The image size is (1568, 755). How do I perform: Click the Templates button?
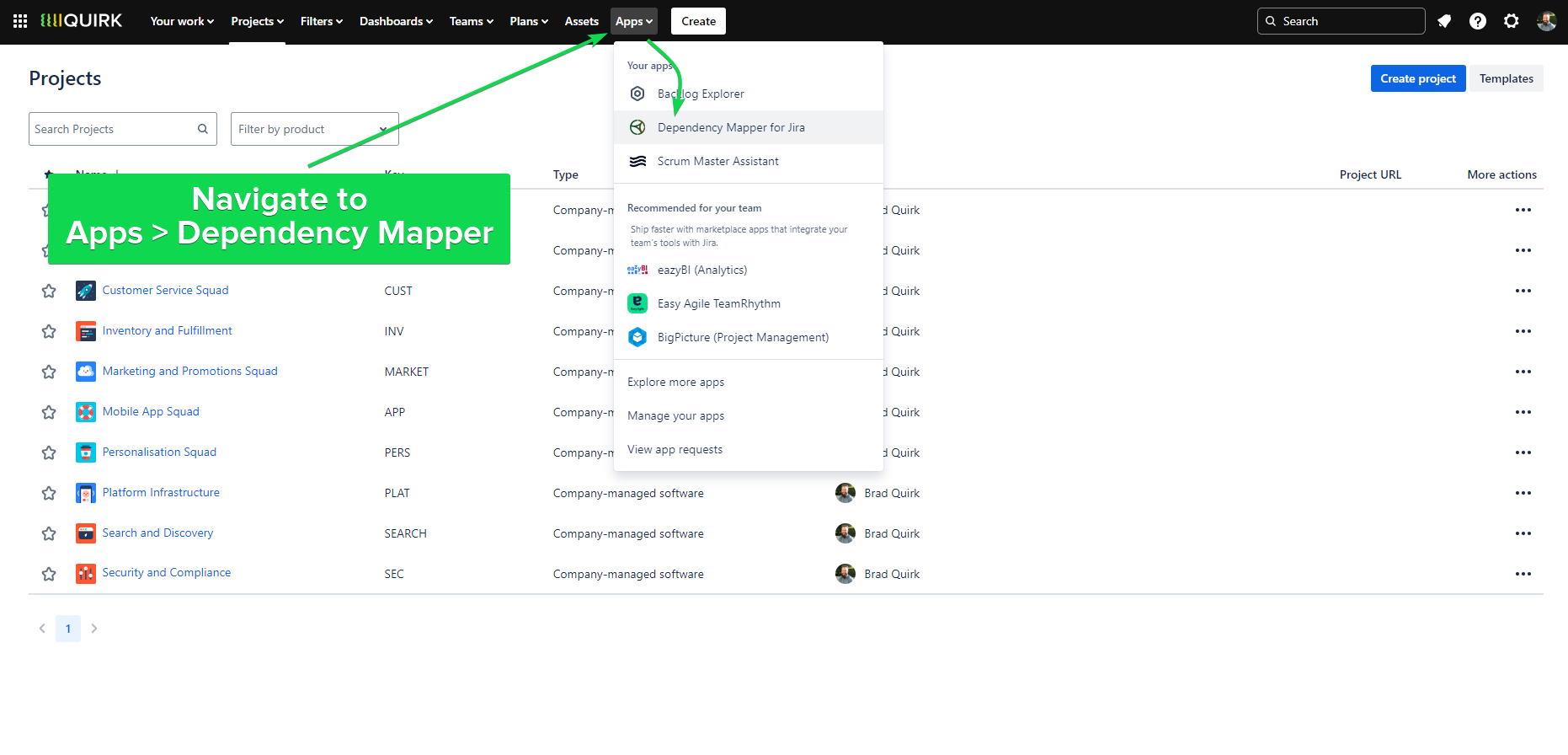tap(1507, 78)
